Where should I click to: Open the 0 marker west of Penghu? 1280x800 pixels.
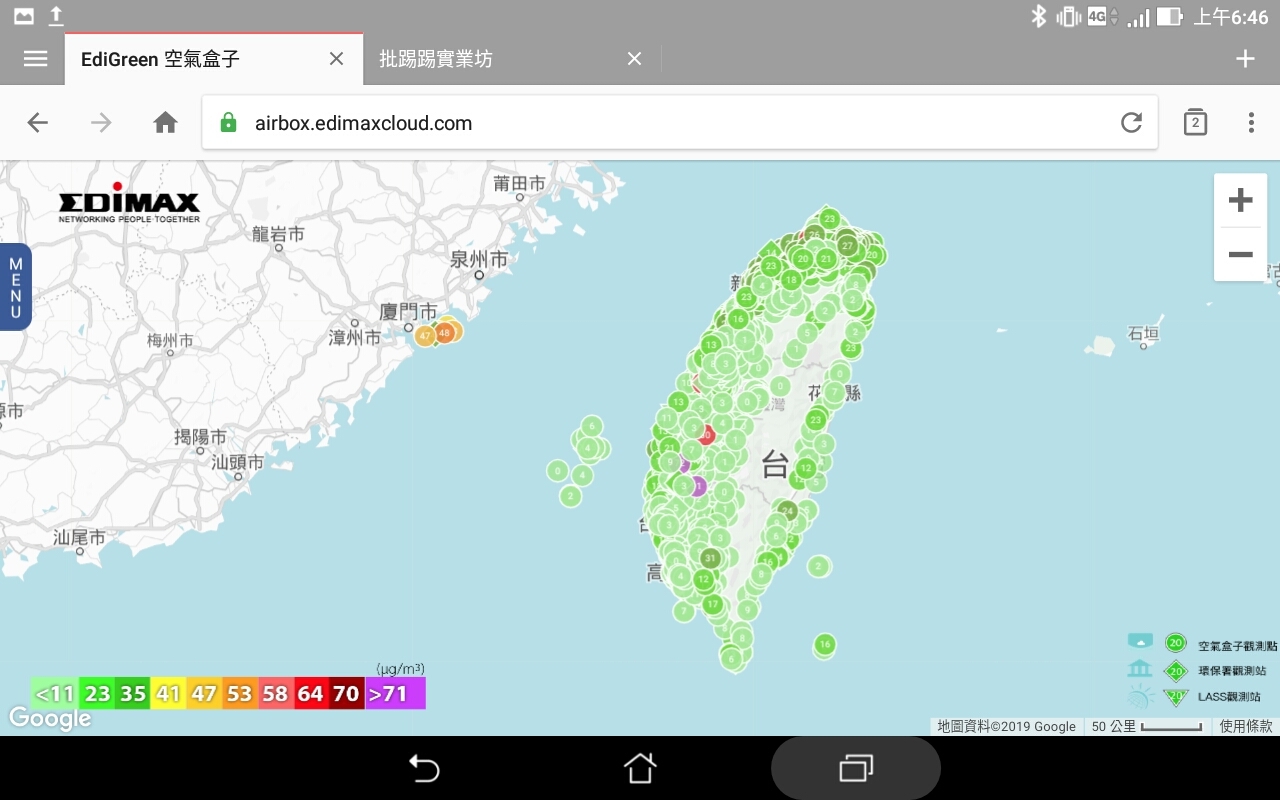[x=558, y=470]
